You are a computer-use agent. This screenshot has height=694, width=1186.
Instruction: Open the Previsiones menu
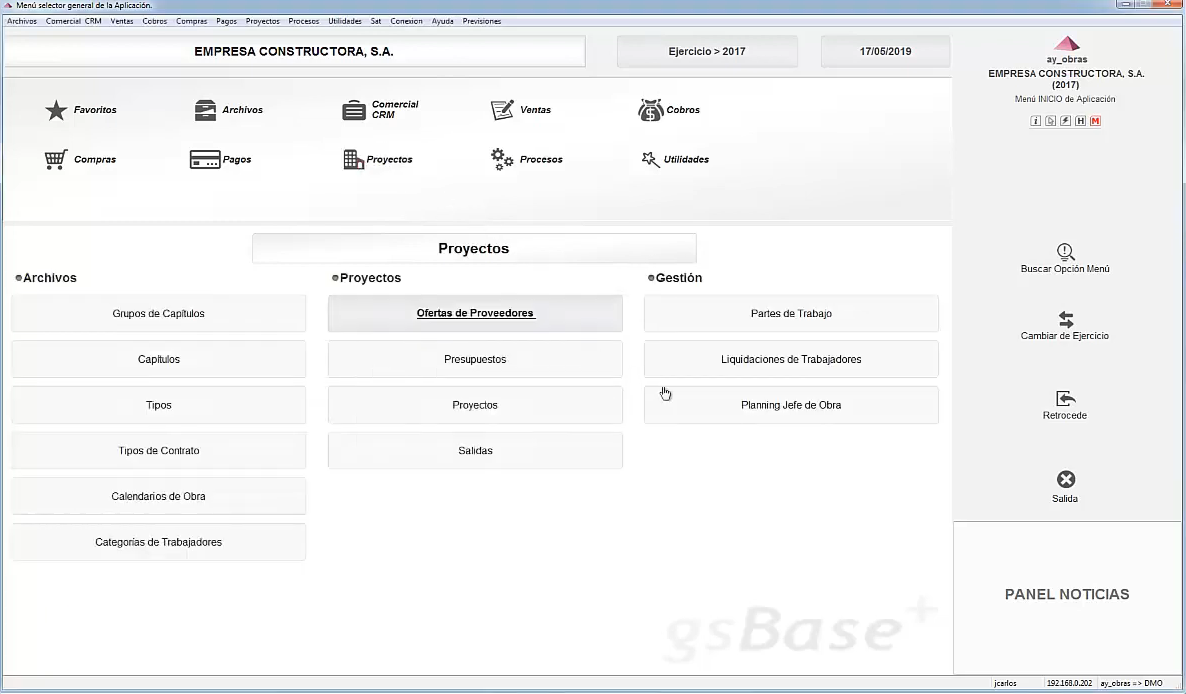[481, 20]
